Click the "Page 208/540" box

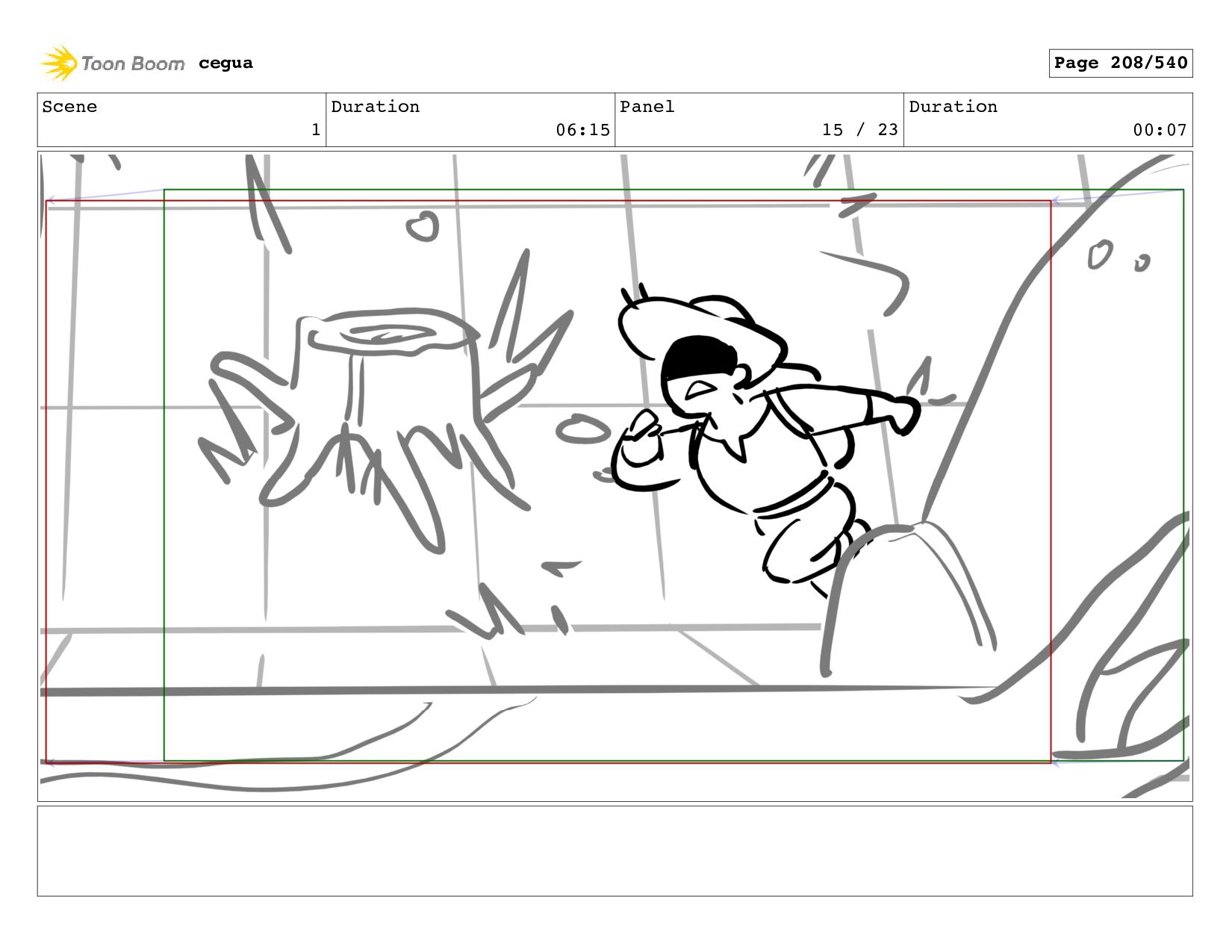coord(1120,63)
